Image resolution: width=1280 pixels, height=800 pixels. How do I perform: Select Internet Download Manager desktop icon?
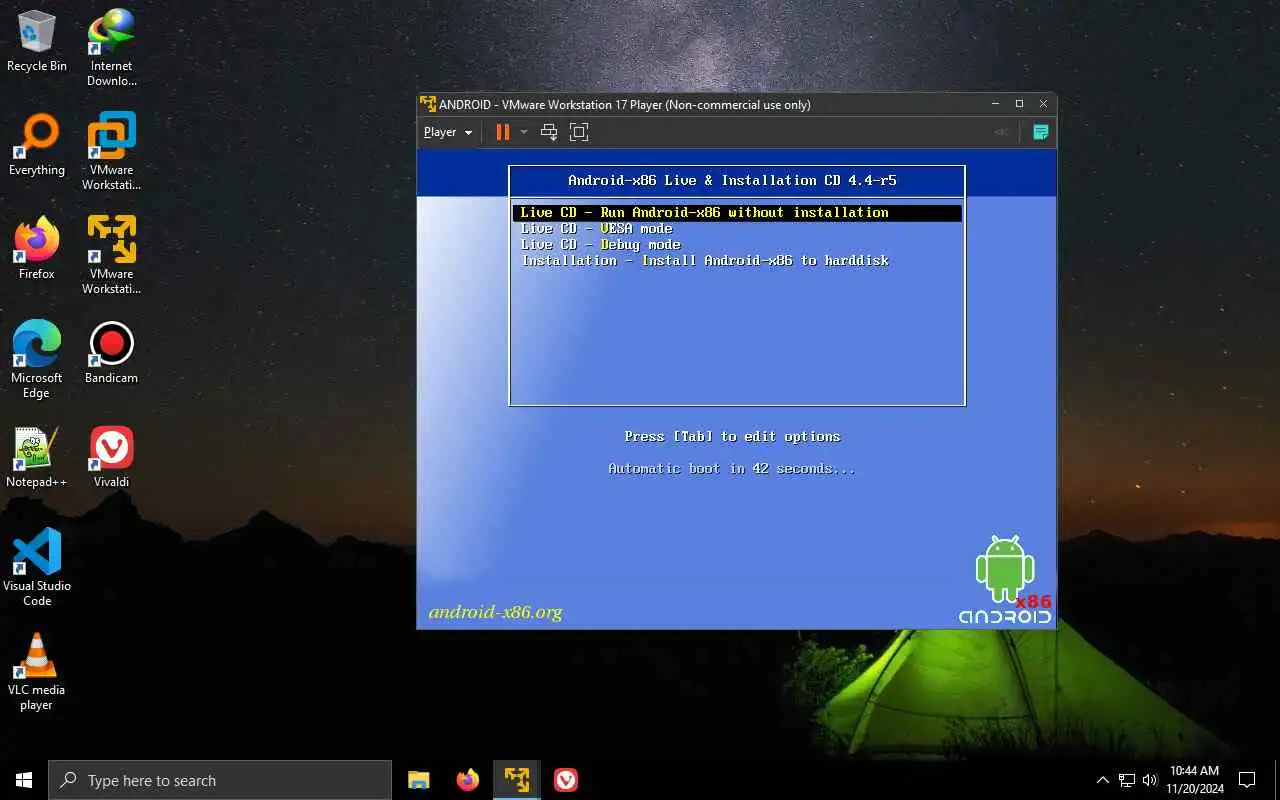[x=111, y=48]
